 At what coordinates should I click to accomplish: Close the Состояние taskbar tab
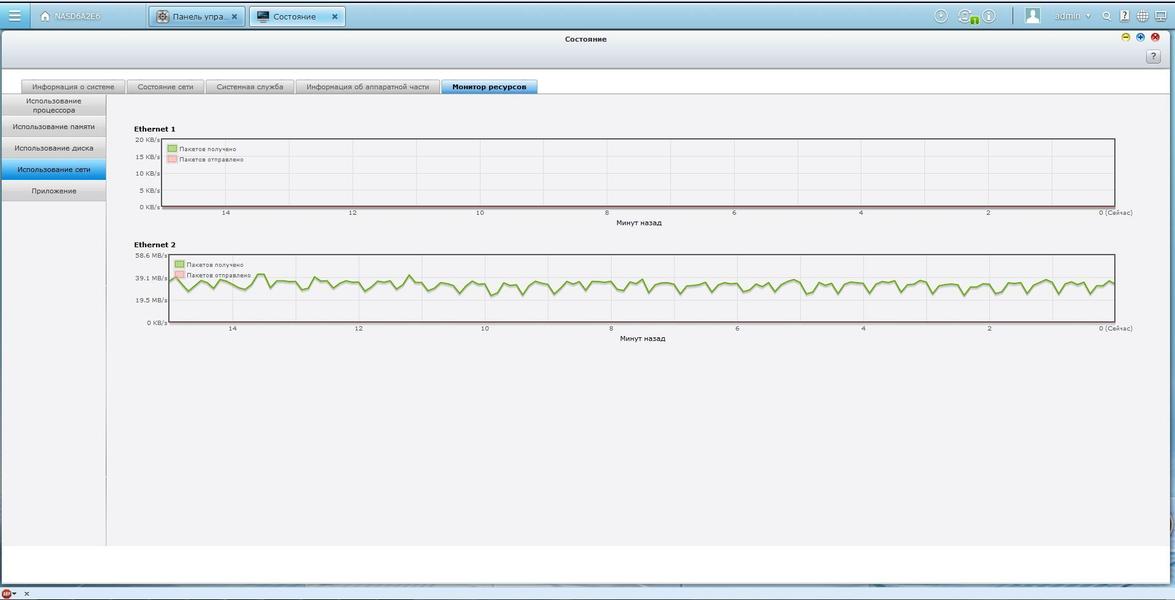335,16
